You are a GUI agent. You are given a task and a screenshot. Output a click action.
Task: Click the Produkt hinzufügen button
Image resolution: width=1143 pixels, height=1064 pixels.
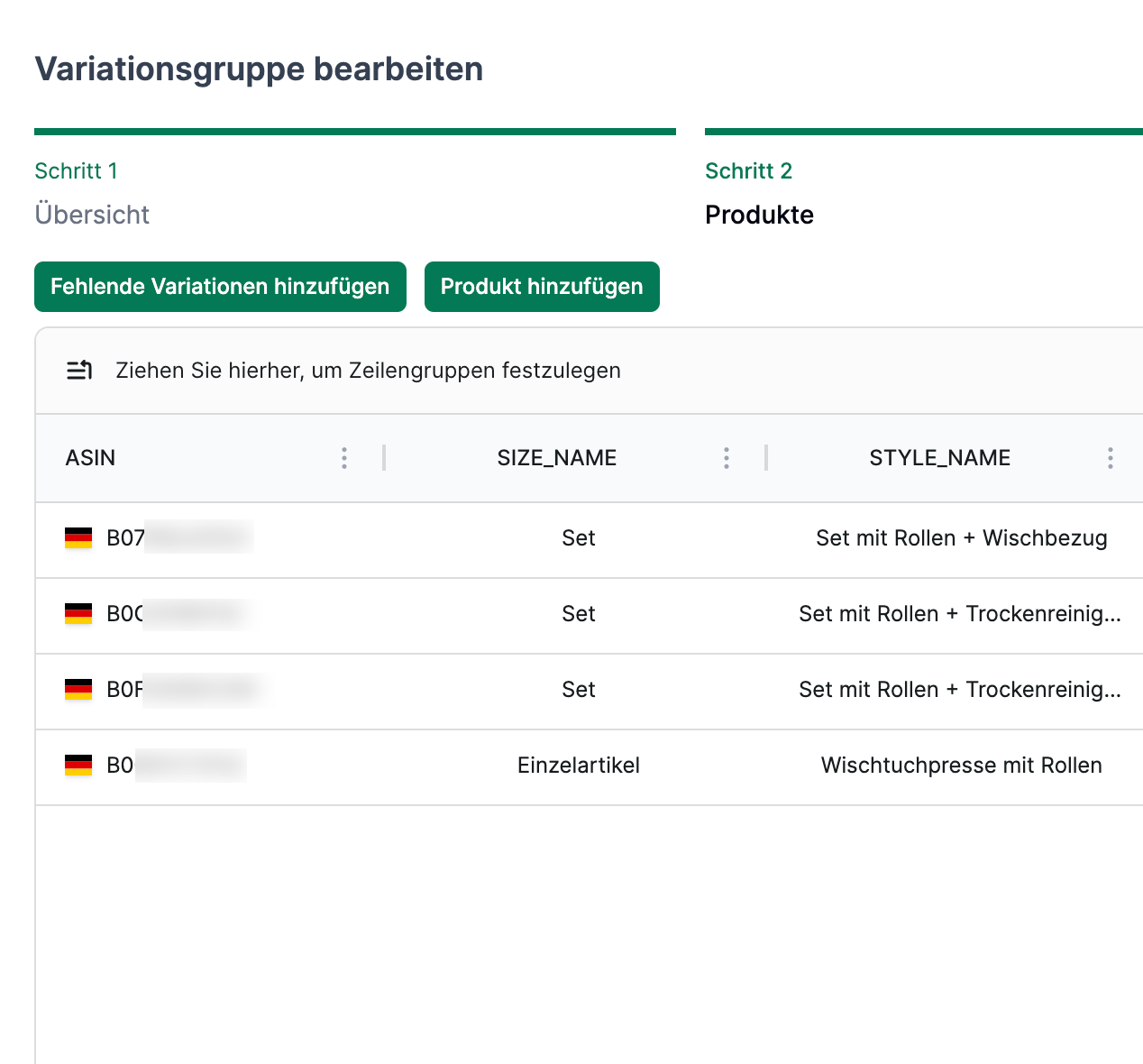pyautogui.click(x=542, y=287)
